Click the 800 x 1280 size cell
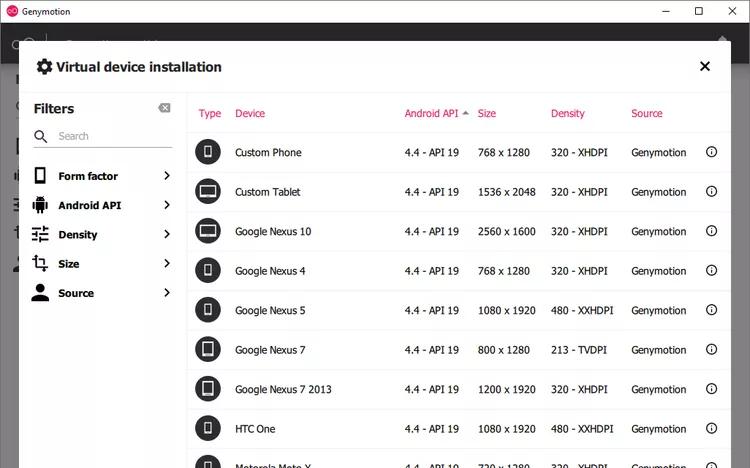The height and width of the screenshot is (468, 750). pos(504,350)
